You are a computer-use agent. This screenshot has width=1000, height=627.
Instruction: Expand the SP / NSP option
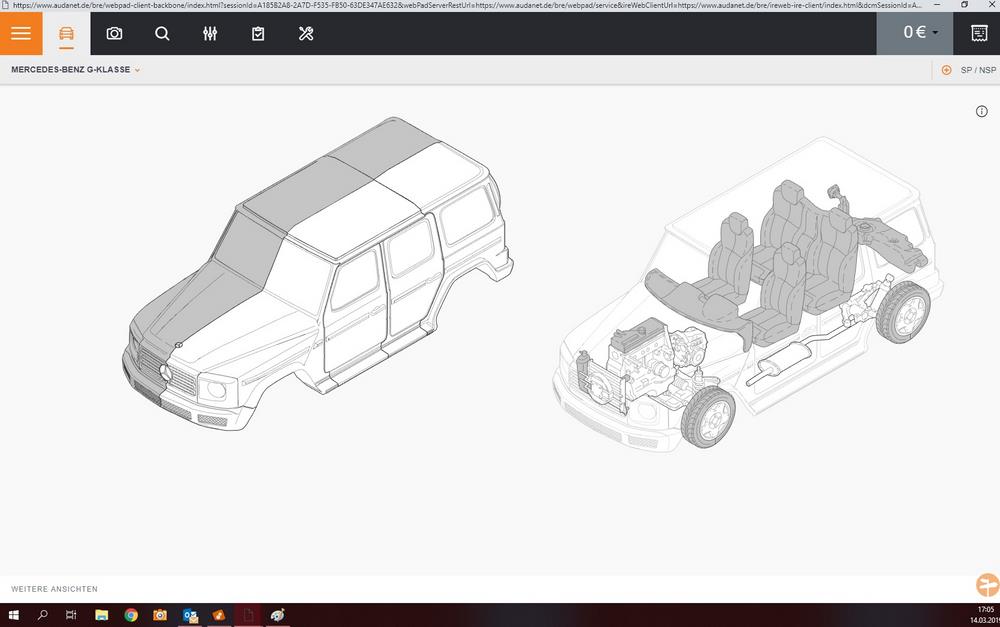coord(977,70)
